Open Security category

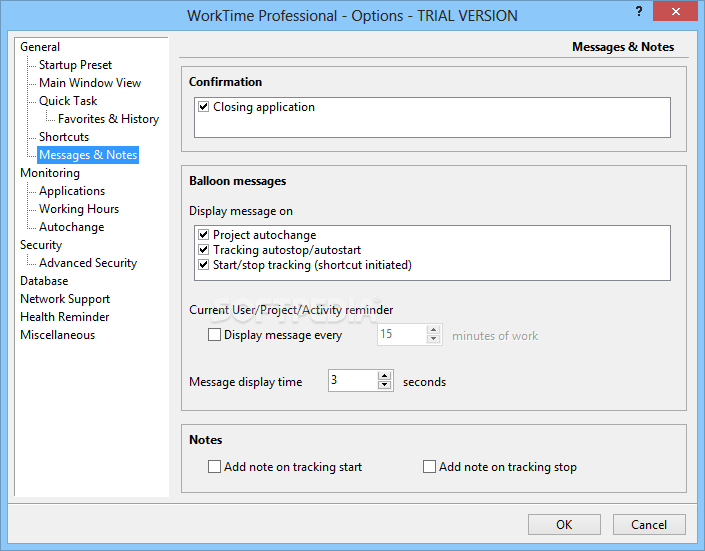tap(41, 245)
